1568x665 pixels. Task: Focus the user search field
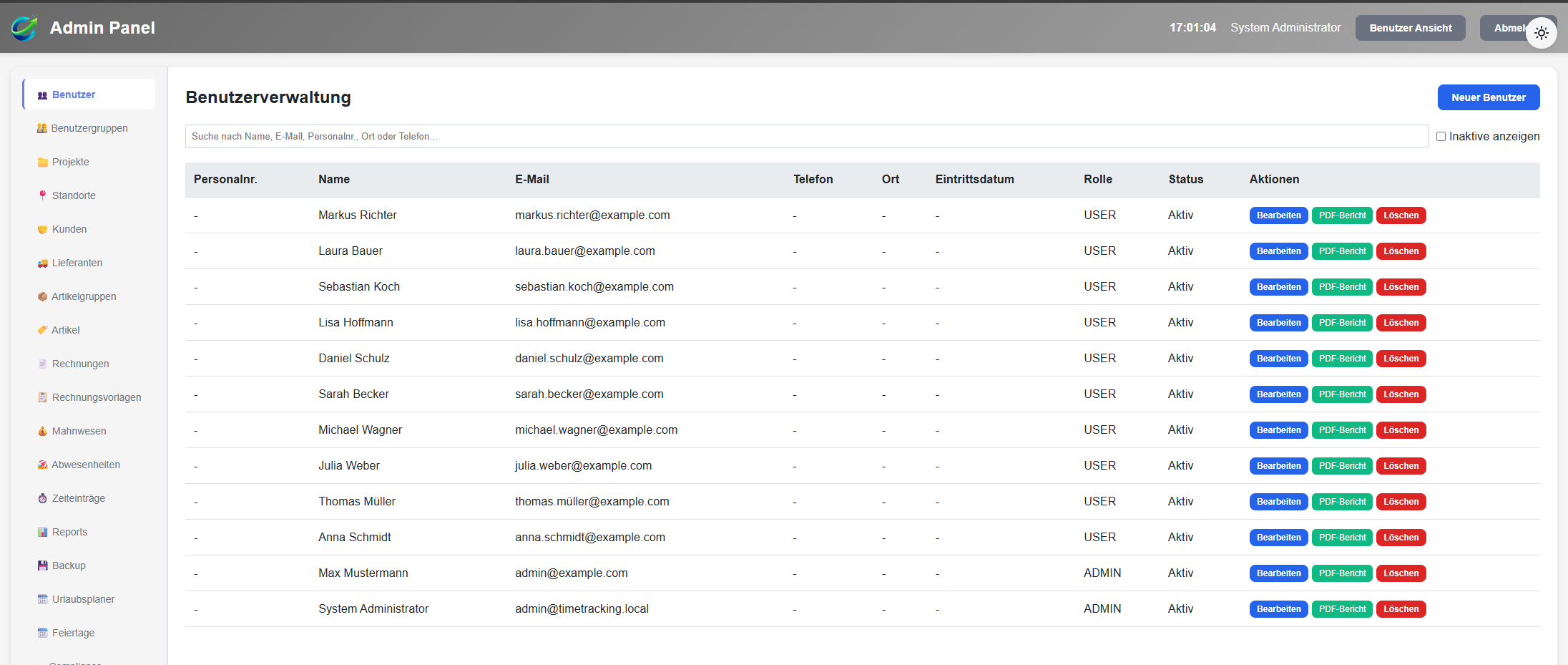(x=806, y=137)
